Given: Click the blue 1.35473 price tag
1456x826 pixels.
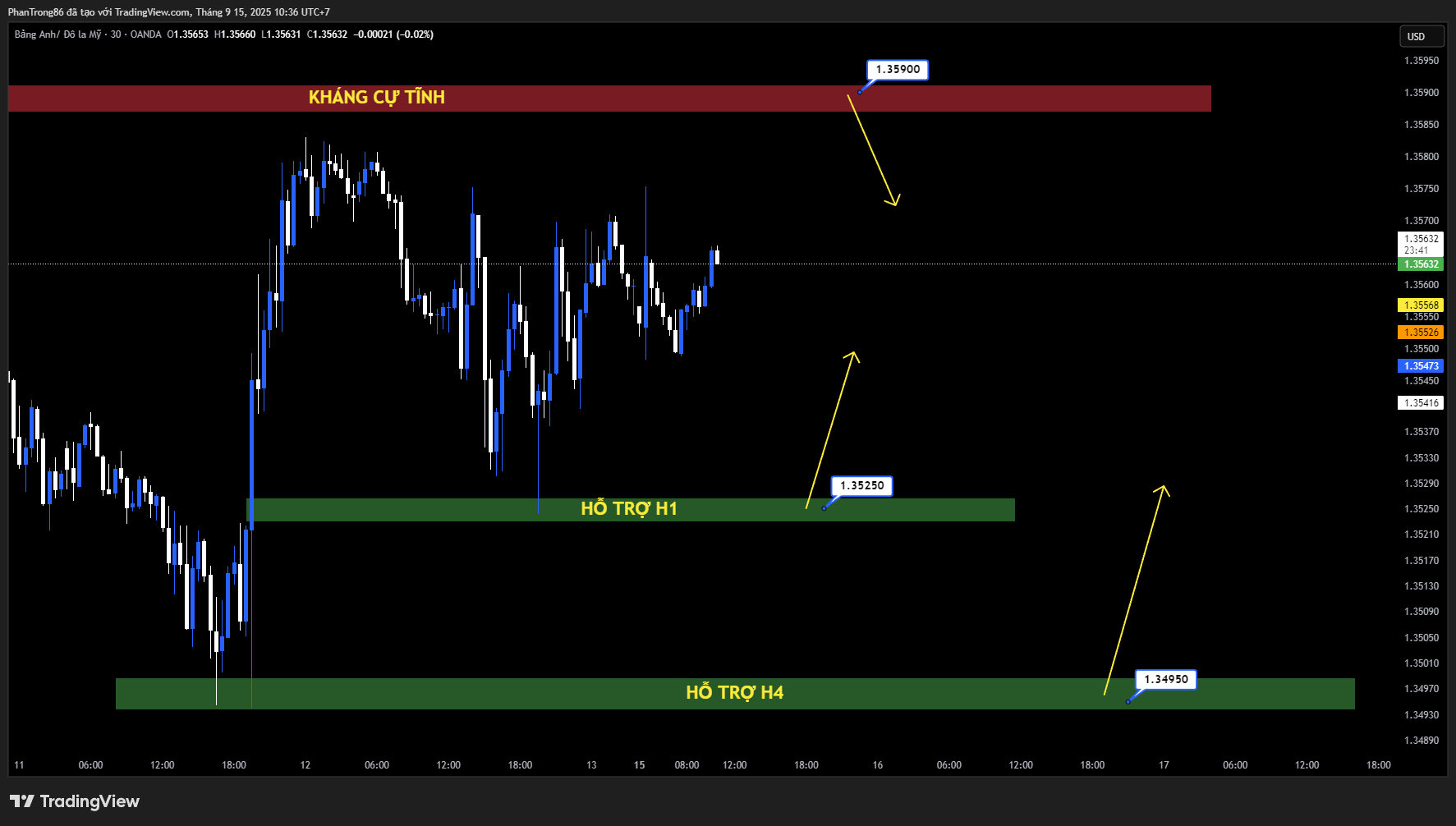Looking at the screenshot, I should pos(1421,366).
